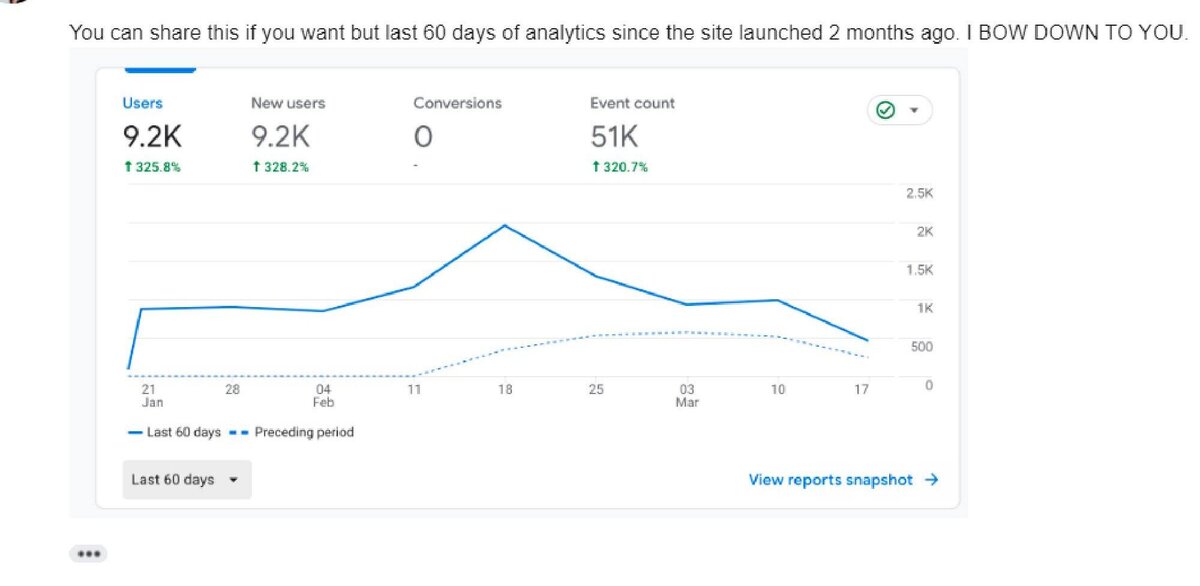1200x586 pixels.
Task: Click the chart peak at 18 Feb
Action: tap(505, 226)
